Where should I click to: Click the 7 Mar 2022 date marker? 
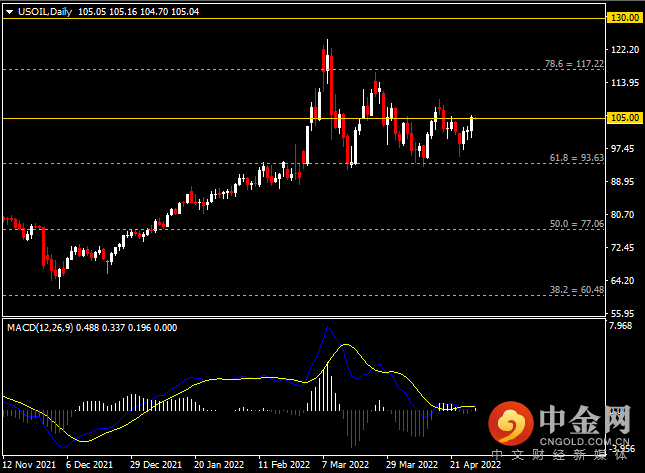pos(346,465)
